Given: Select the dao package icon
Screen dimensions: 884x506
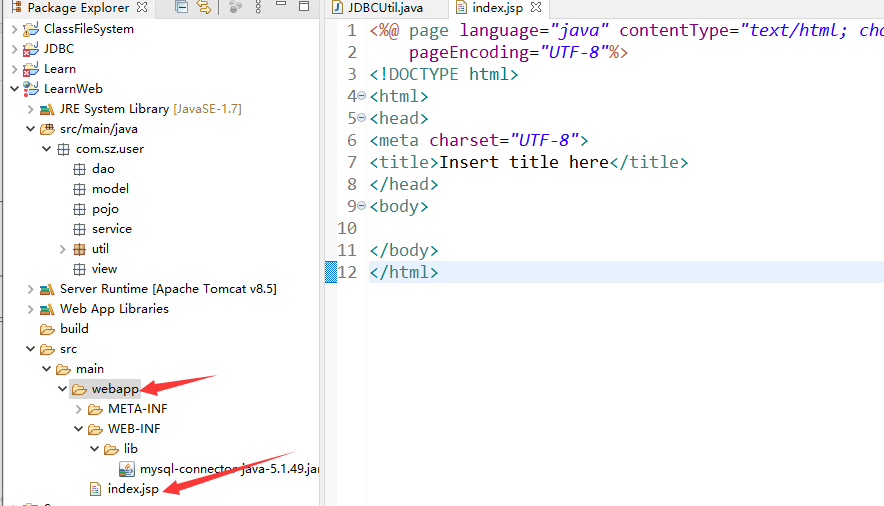Looking at the screenshot, I should (79, 169).
